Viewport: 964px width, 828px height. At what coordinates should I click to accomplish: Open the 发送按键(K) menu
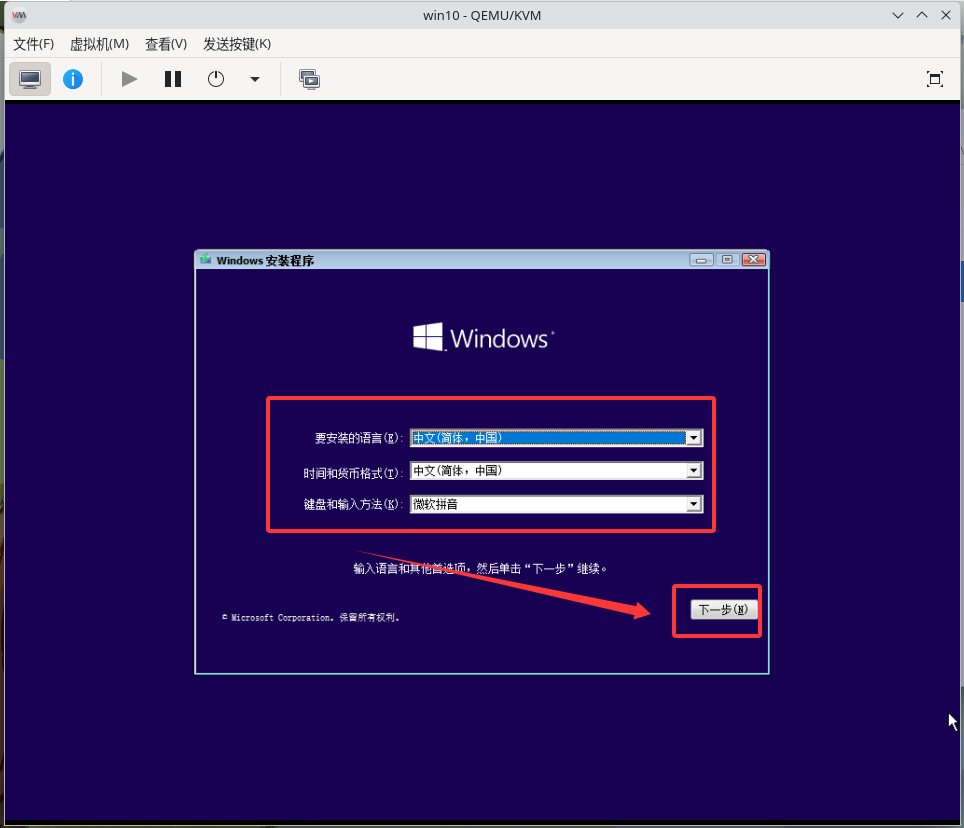tap(237, 44)
